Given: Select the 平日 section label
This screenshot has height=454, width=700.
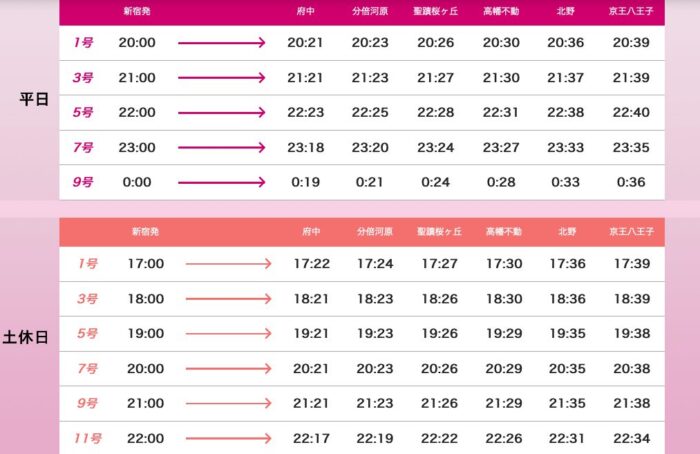Looking at the screenshot, I should pyautogui.click(x=34, y=99).
